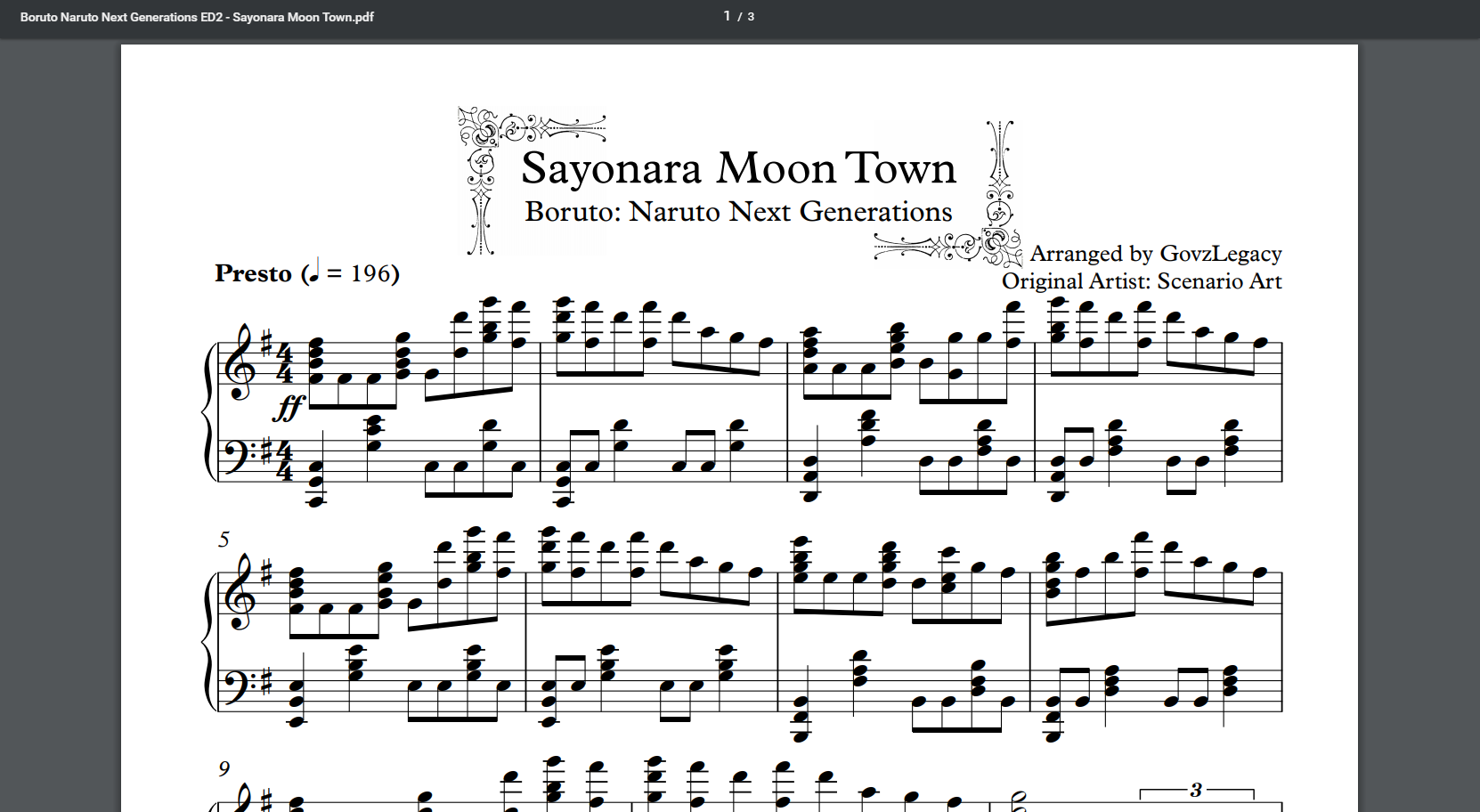Click the second system's bass clef
The image size is (1480, 812).
(238, 684)
